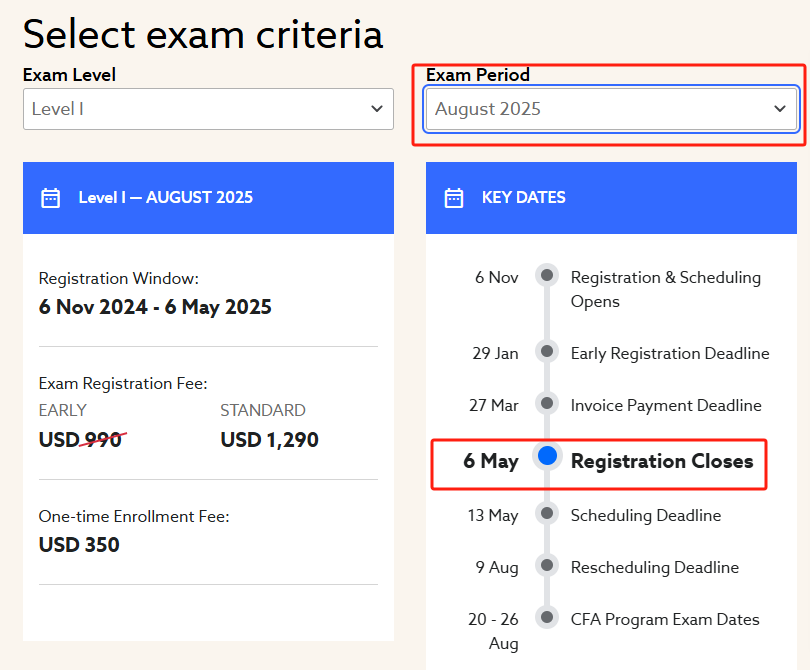The width and height of the screenshot is (810, 670).
Task: Click the USD 1,290 standard fee
Action: point(269,439)
